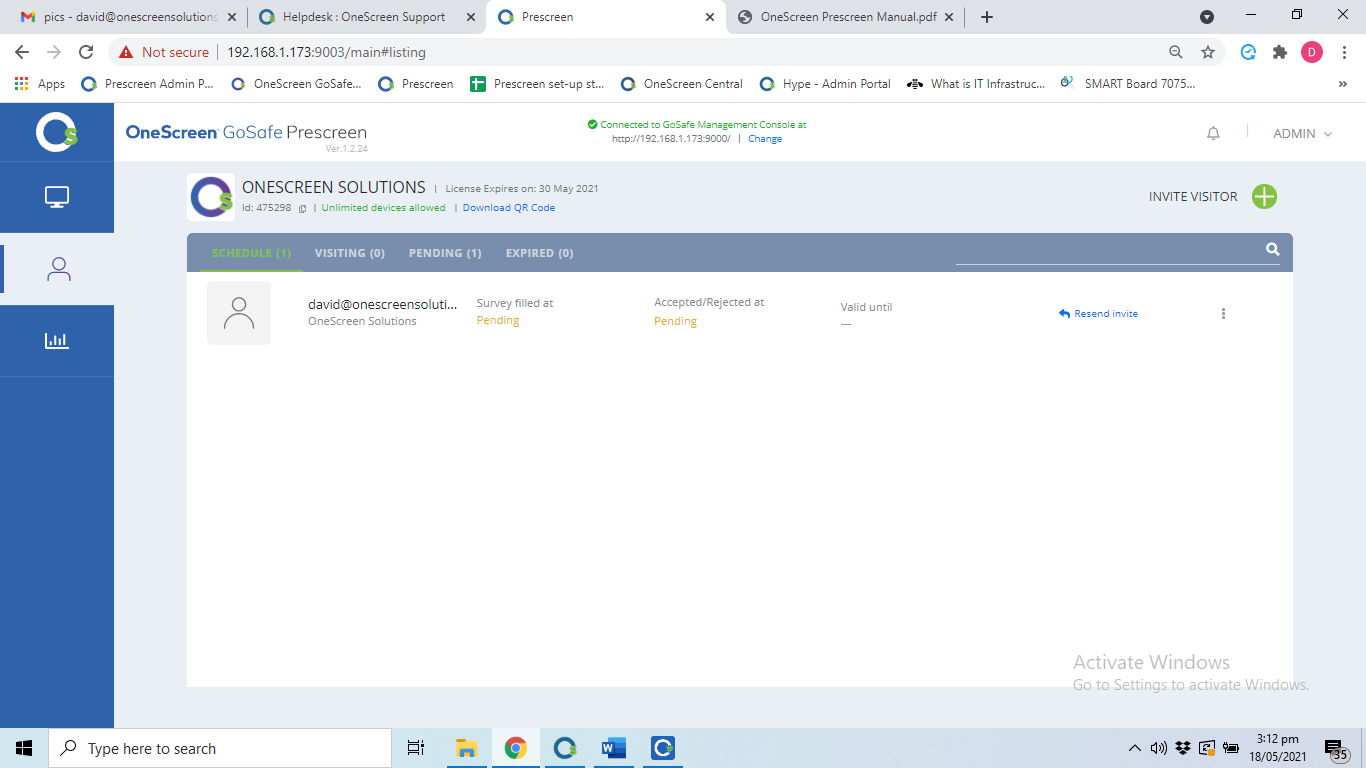Image resolution: width=1366 pixels, height=768 pixels.
Task: Open the browser zoom magnifier icon
Action: pos(1176,52)
